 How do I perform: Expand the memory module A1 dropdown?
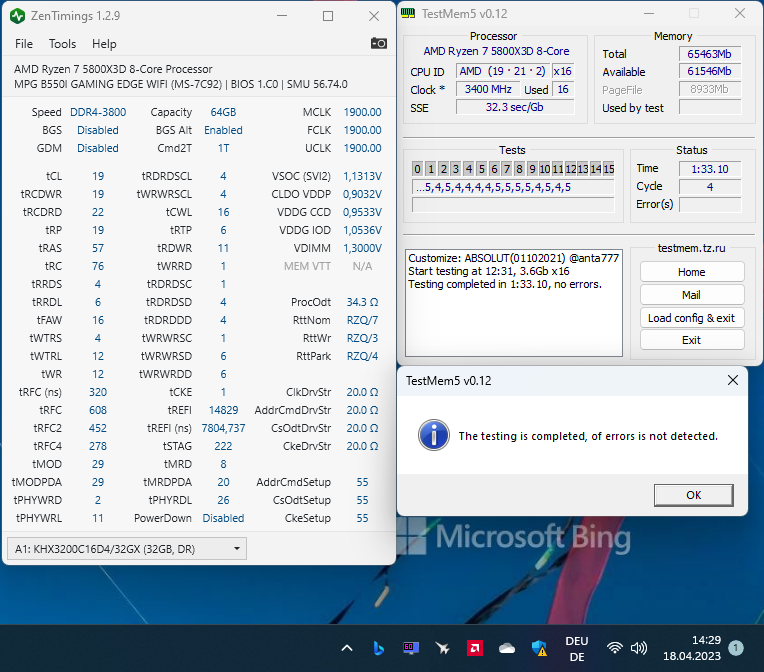point(127,549)
